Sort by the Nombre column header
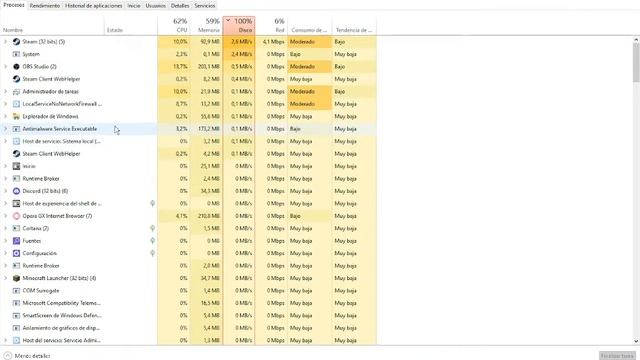 pyautogui.click(x=52, y=25)
